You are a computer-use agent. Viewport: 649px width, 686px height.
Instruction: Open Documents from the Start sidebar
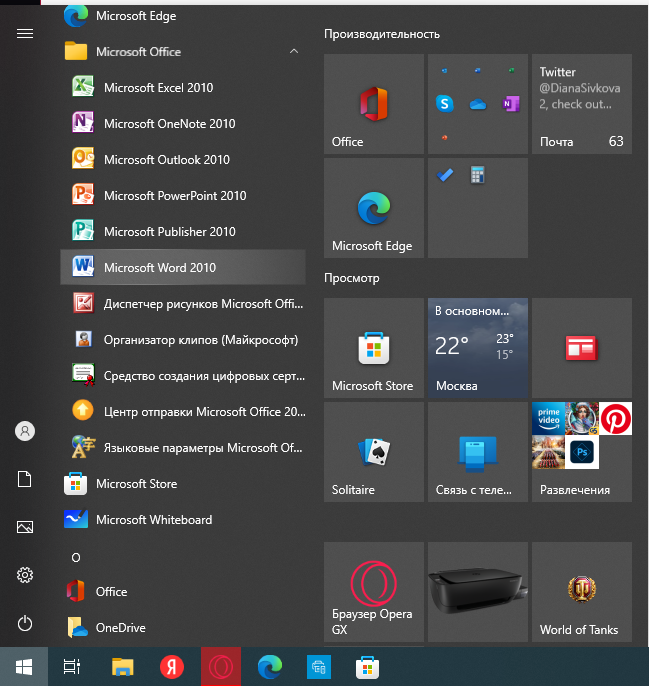(x=25, y=479)
